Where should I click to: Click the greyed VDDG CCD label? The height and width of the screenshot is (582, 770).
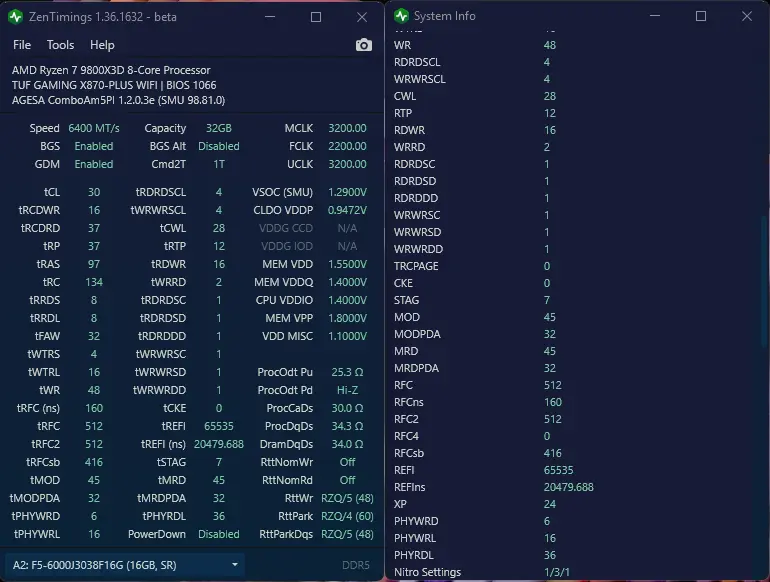click(286, 228)
